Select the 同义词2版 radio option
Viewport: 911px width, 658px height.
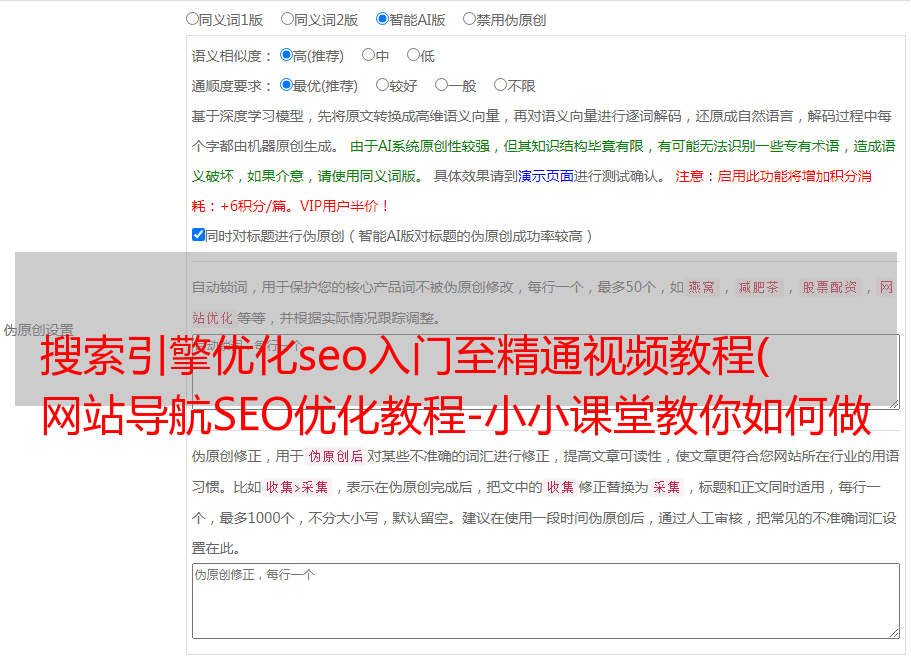(x=287, y=19)
